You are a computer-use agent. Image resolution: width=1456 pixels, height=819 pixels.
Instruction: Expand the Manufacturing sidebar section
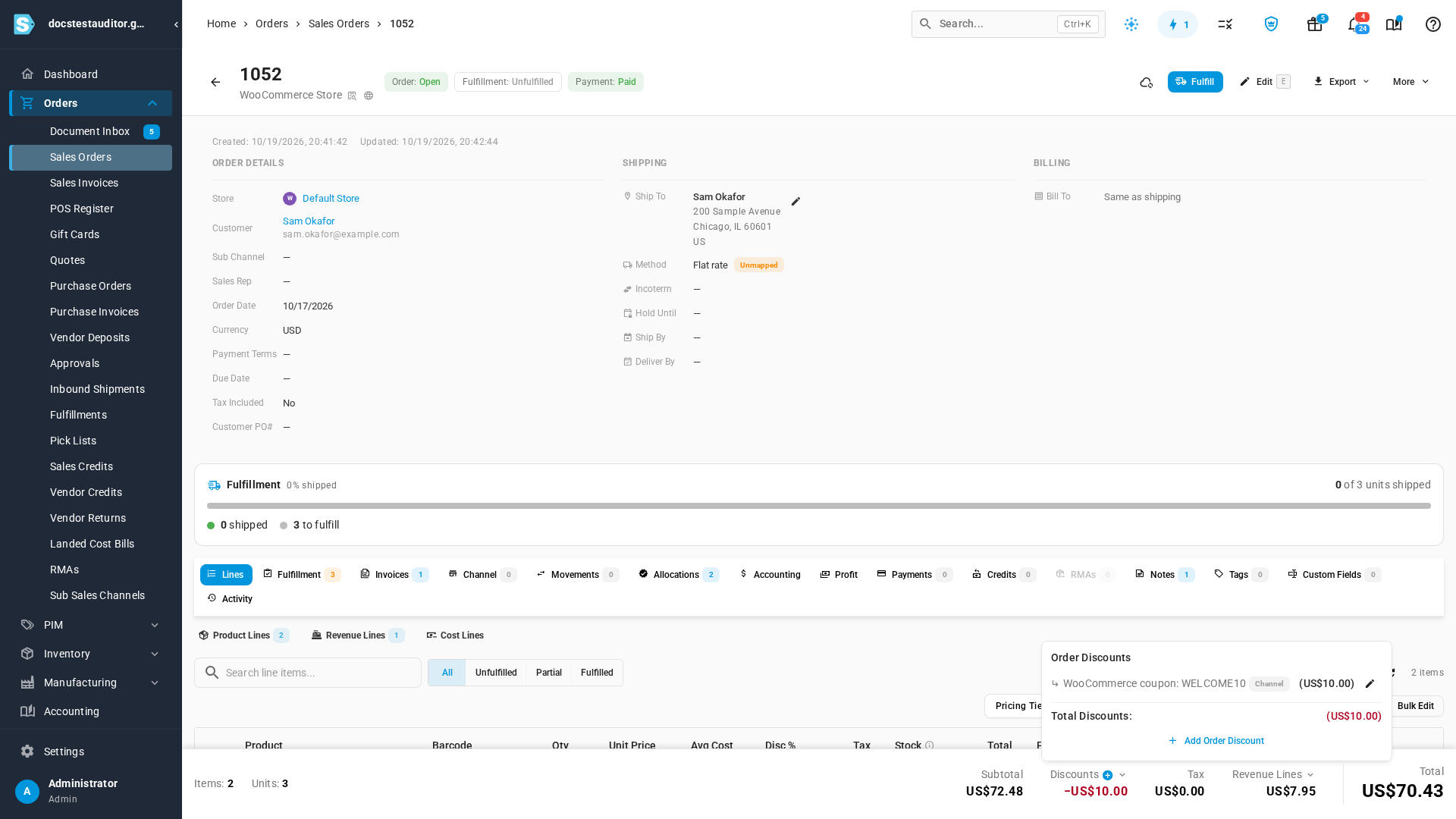155,682
